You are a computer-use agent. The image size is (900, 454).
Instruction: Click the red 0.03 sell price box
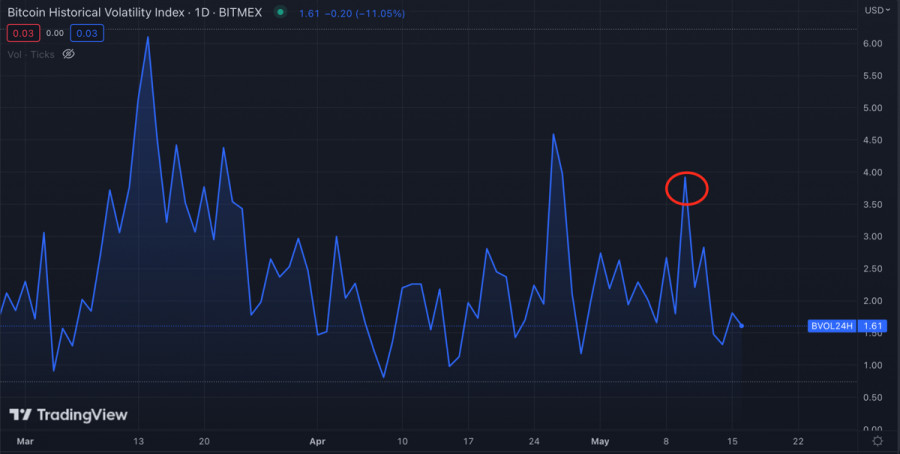pos(22,33)
